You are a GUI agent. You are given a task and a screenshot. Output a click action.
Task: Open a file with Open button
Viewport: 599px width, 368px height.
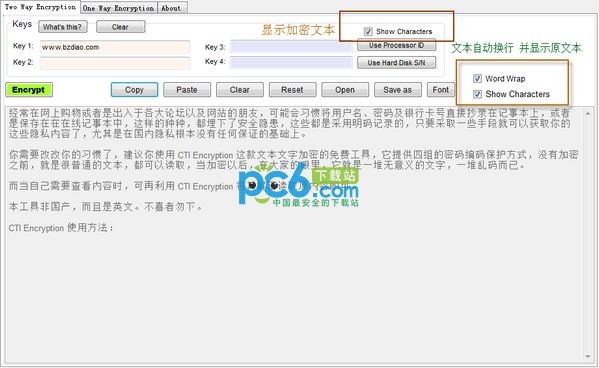(345, 90)
